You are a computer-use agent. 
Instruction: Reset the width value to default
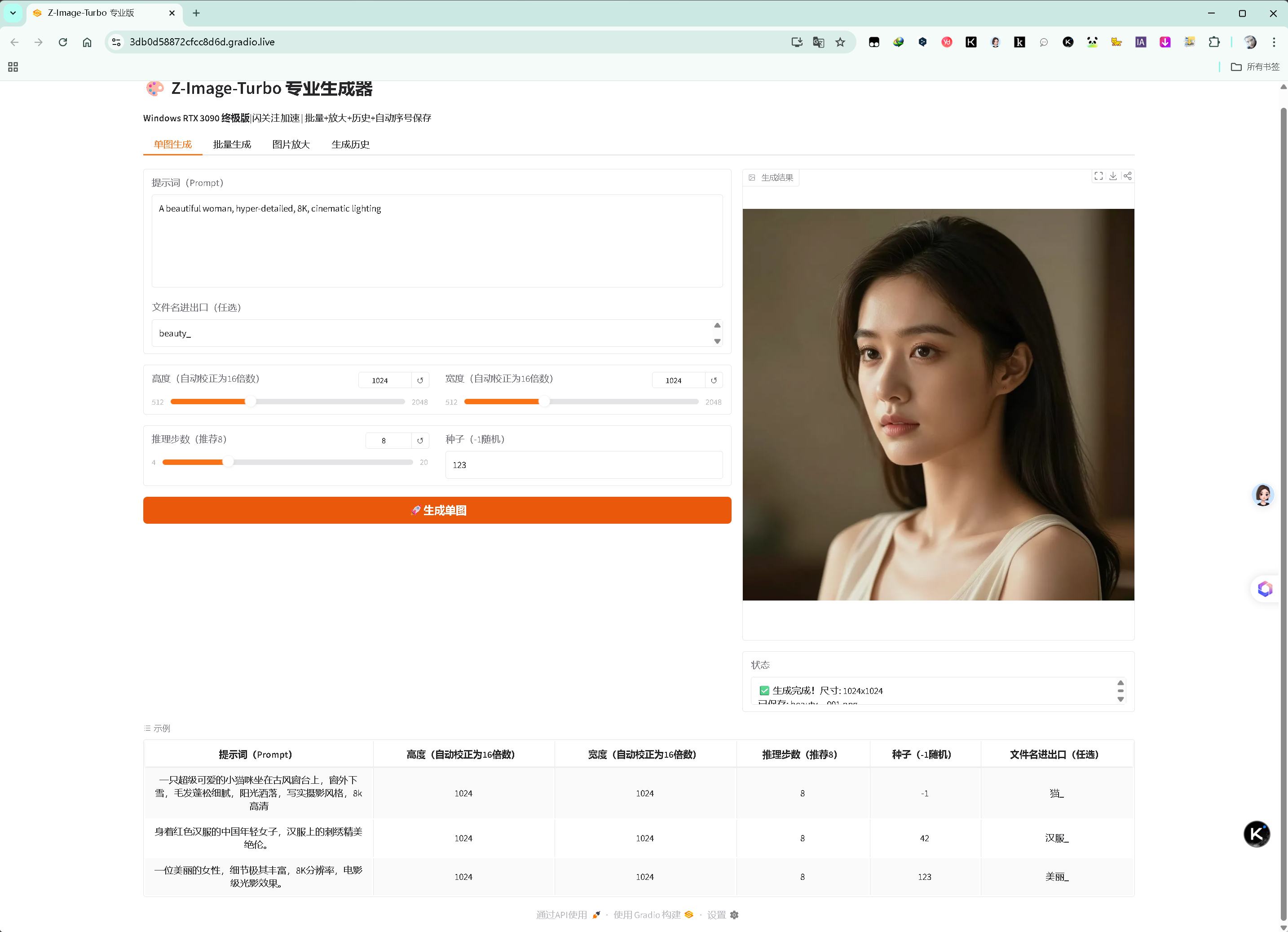coord(714,380)
